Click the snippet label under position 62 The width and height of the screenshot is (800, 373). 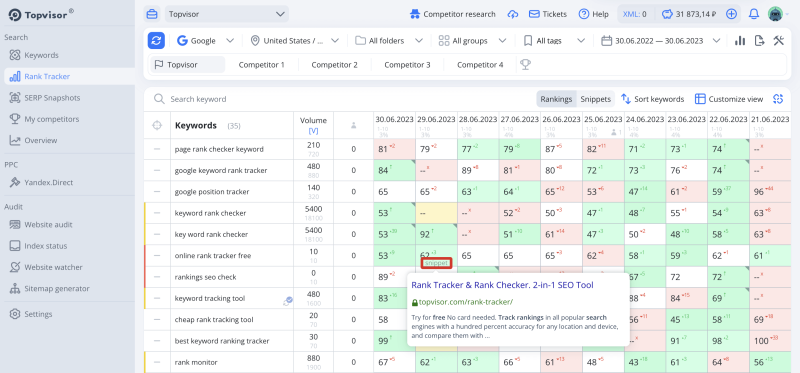click(x=437, y=263)
